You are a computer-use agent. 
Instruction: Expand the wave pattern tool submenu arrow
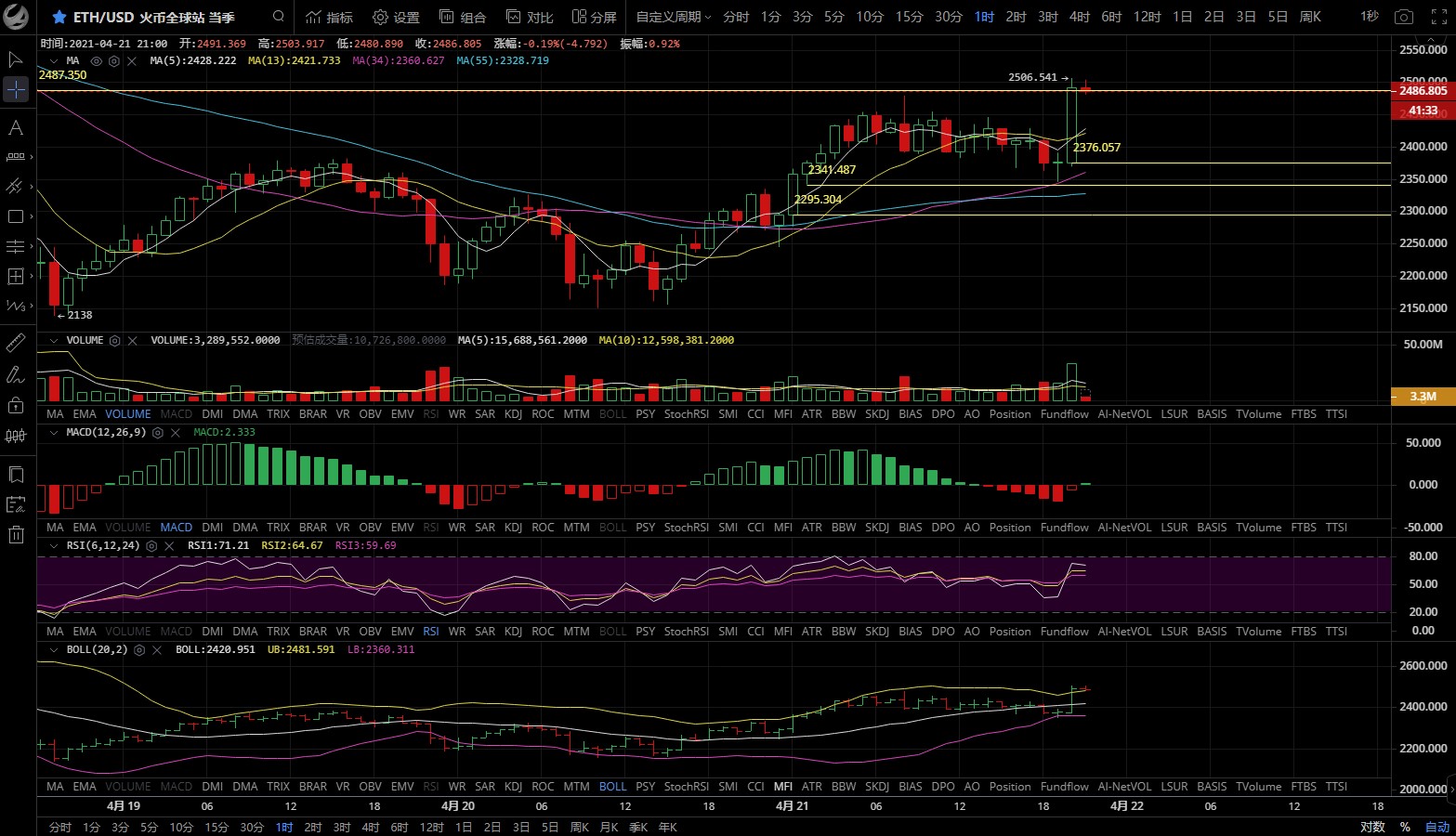[32, 306]
